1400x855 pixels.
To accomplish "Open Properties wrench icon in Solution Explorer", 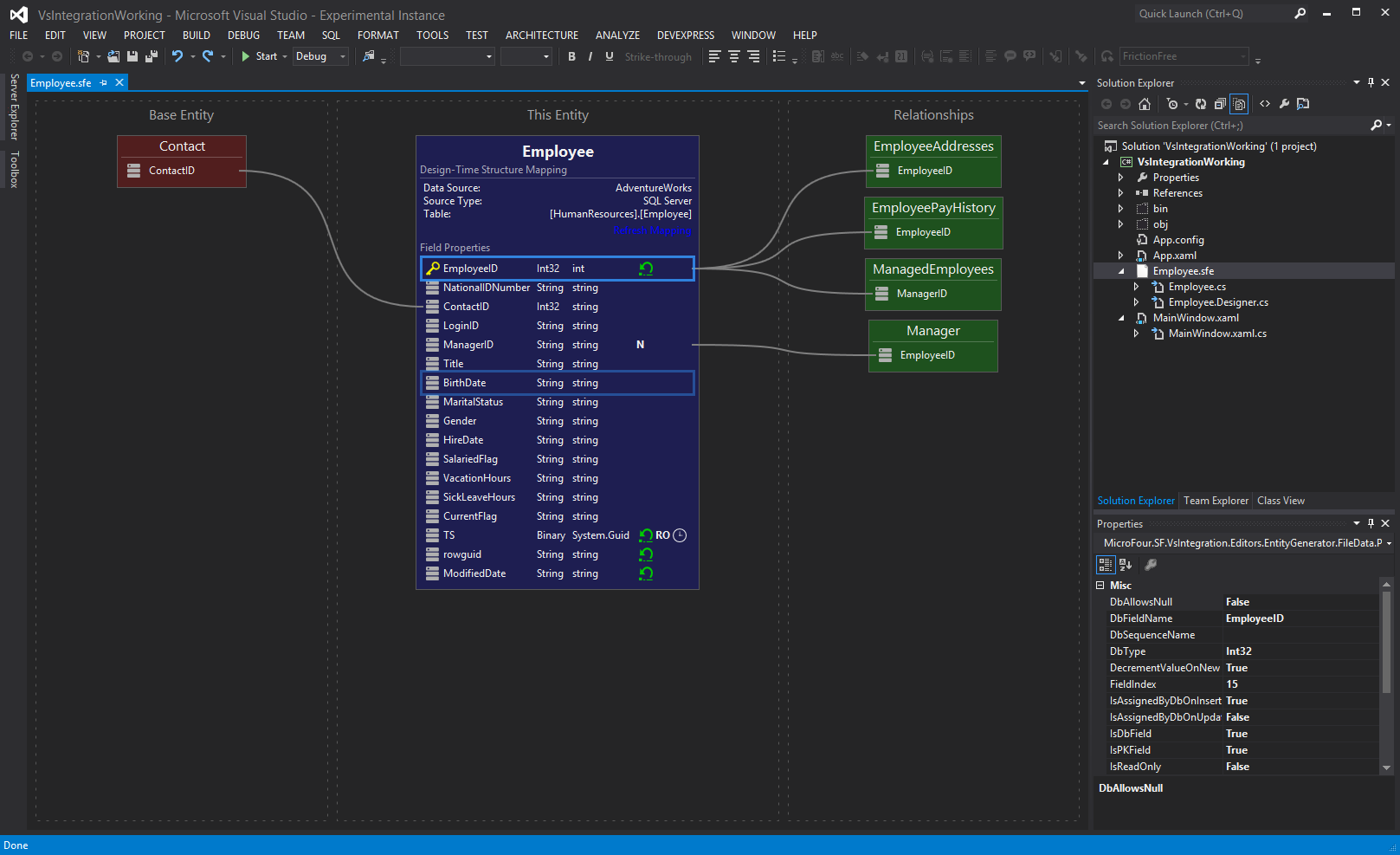I will tap(1284, 104).
